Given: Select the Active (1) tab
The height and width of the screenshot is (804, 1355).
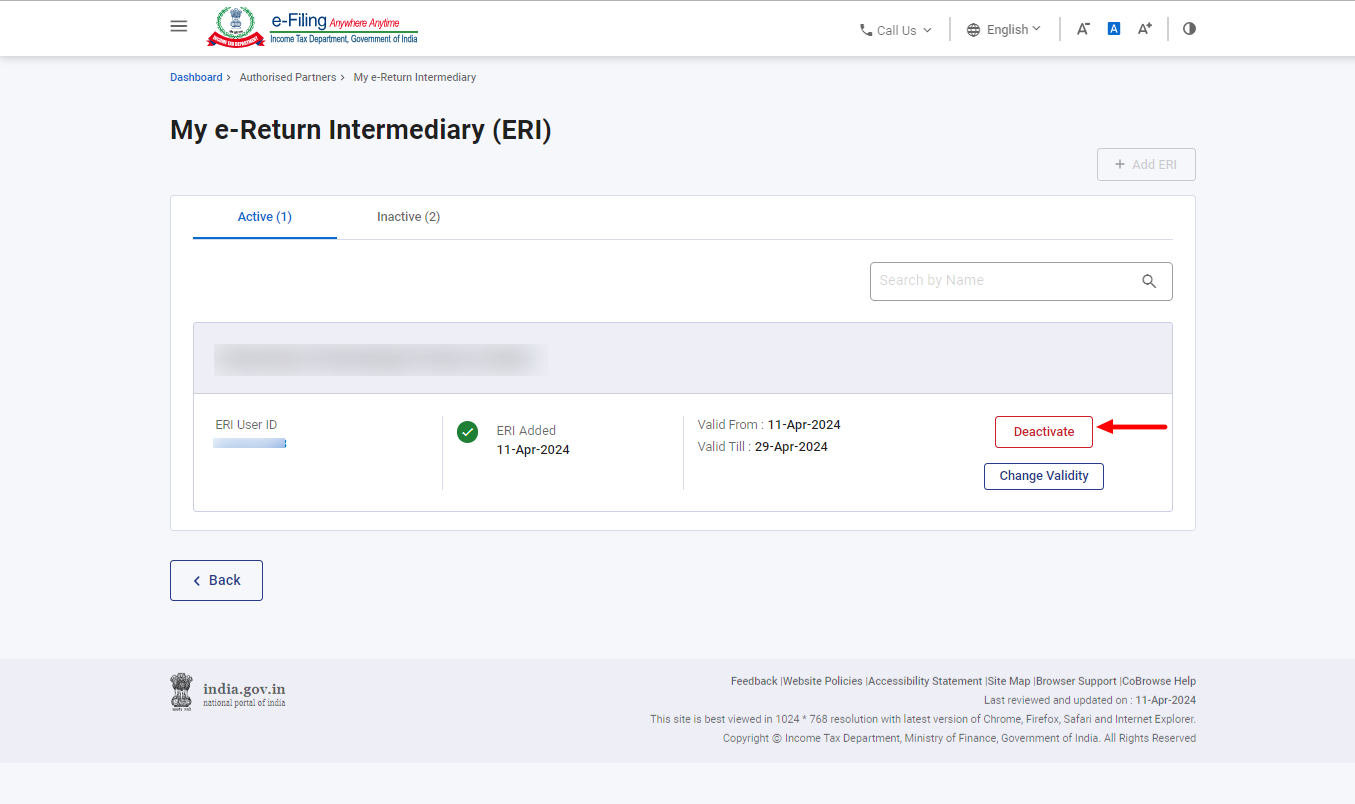Looking at the screenshot, I should (x=264, y=216).
